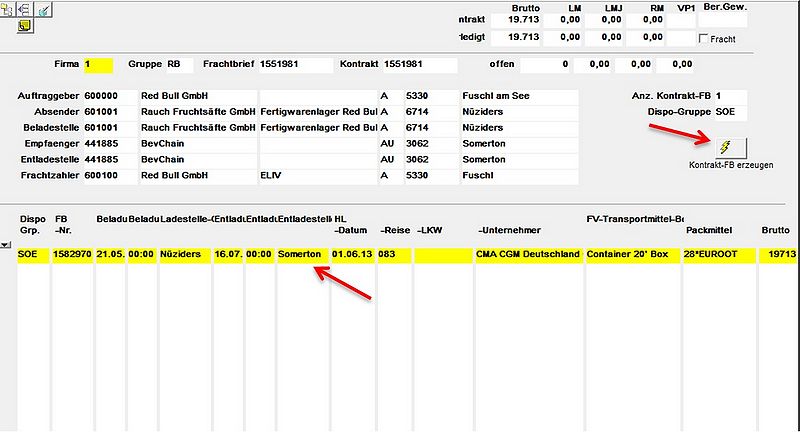800x432 pixels.
Task: Click the CMA CGM Deutschland cell
Action: [x=529, y=255]
